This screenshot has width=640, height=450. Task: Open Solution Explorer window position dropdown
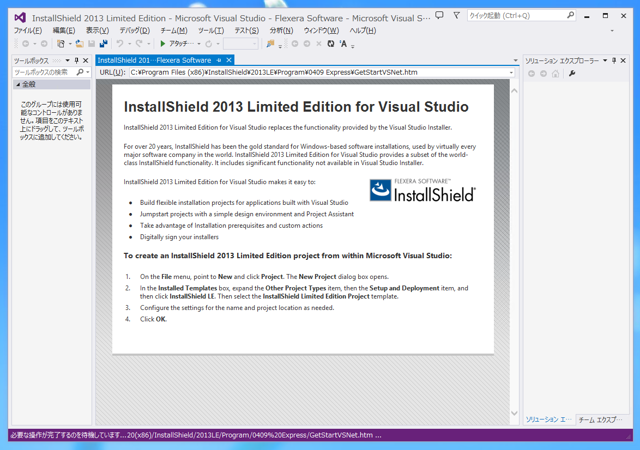coord(605,60)
